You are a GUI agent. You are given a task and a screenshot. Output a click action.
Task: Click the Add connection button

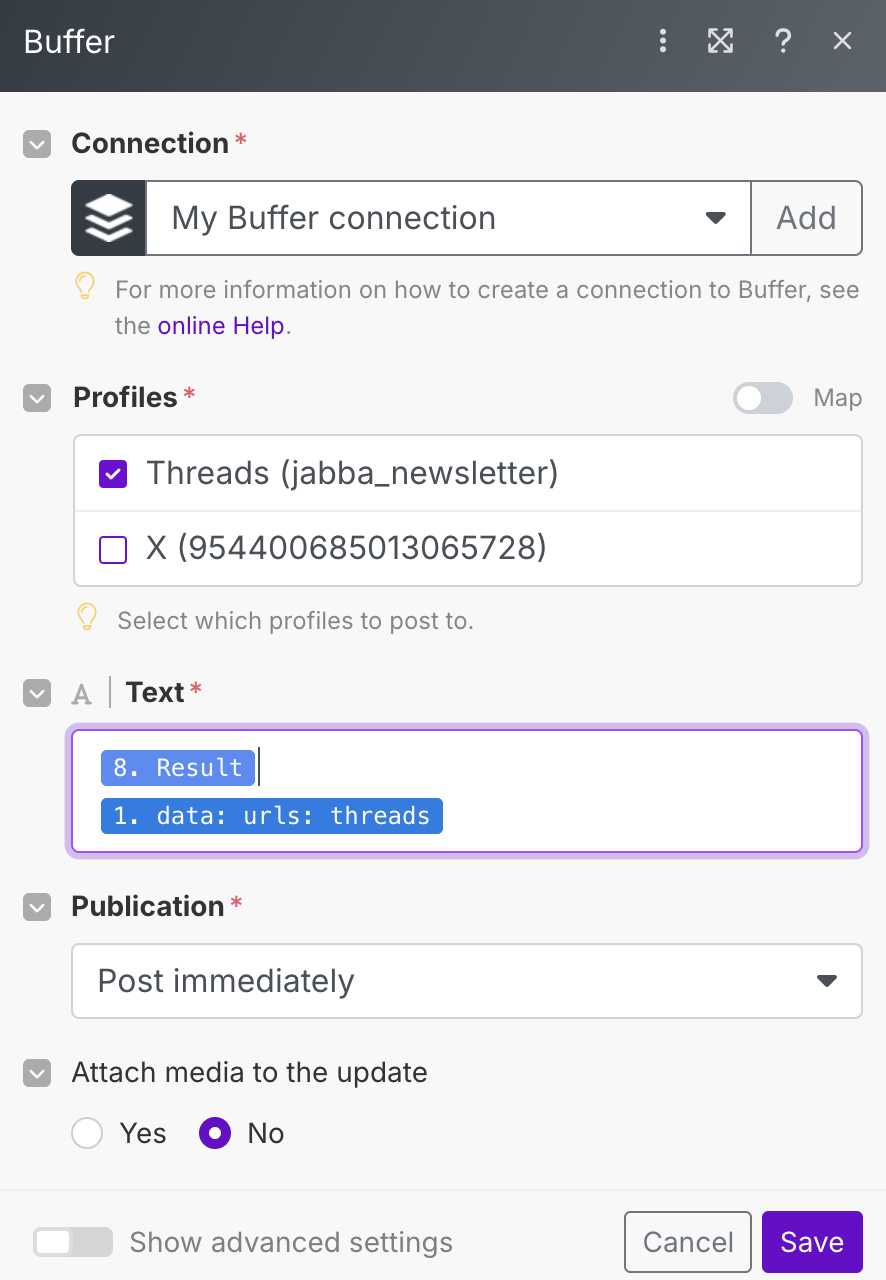807,218
